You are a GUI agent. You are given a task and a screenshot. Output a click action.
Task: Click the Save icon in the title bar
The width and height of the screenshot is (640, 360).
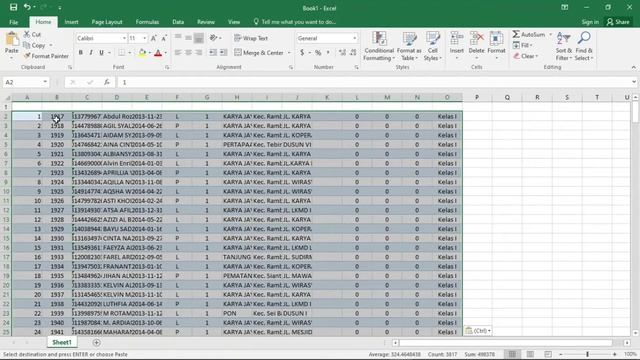[13, 7]
